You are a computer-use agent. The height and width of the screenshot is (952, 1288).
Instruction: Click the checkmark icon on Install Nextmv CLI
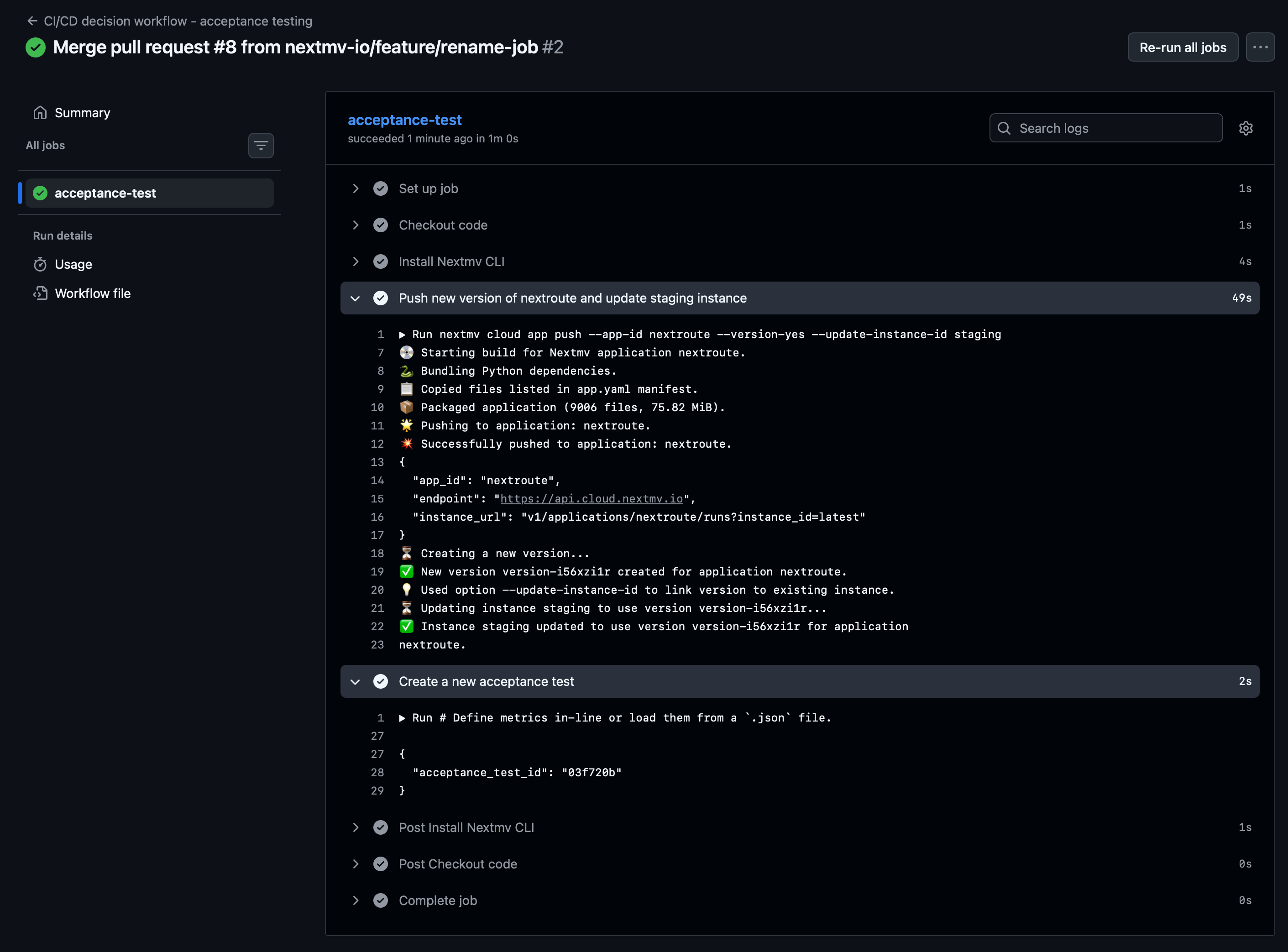[x=381, y=262]
